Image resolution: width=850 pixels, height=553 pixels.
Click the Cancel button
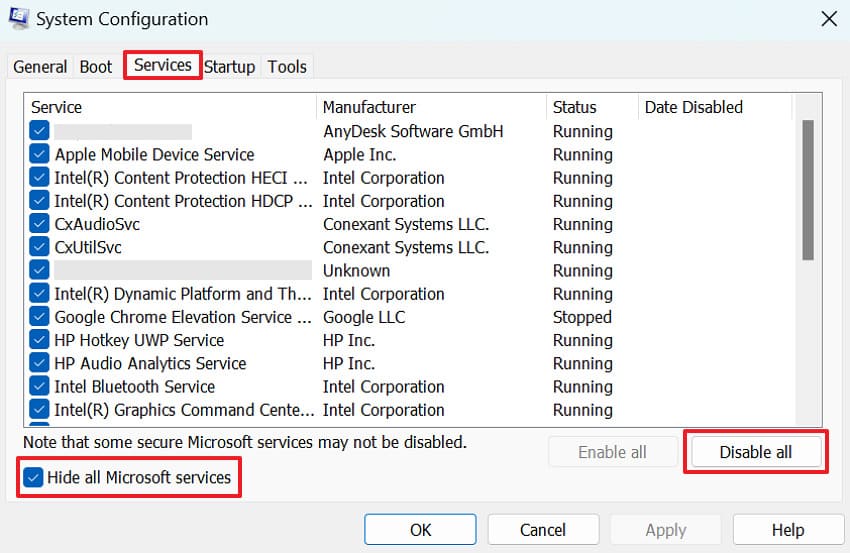point(543,530)
